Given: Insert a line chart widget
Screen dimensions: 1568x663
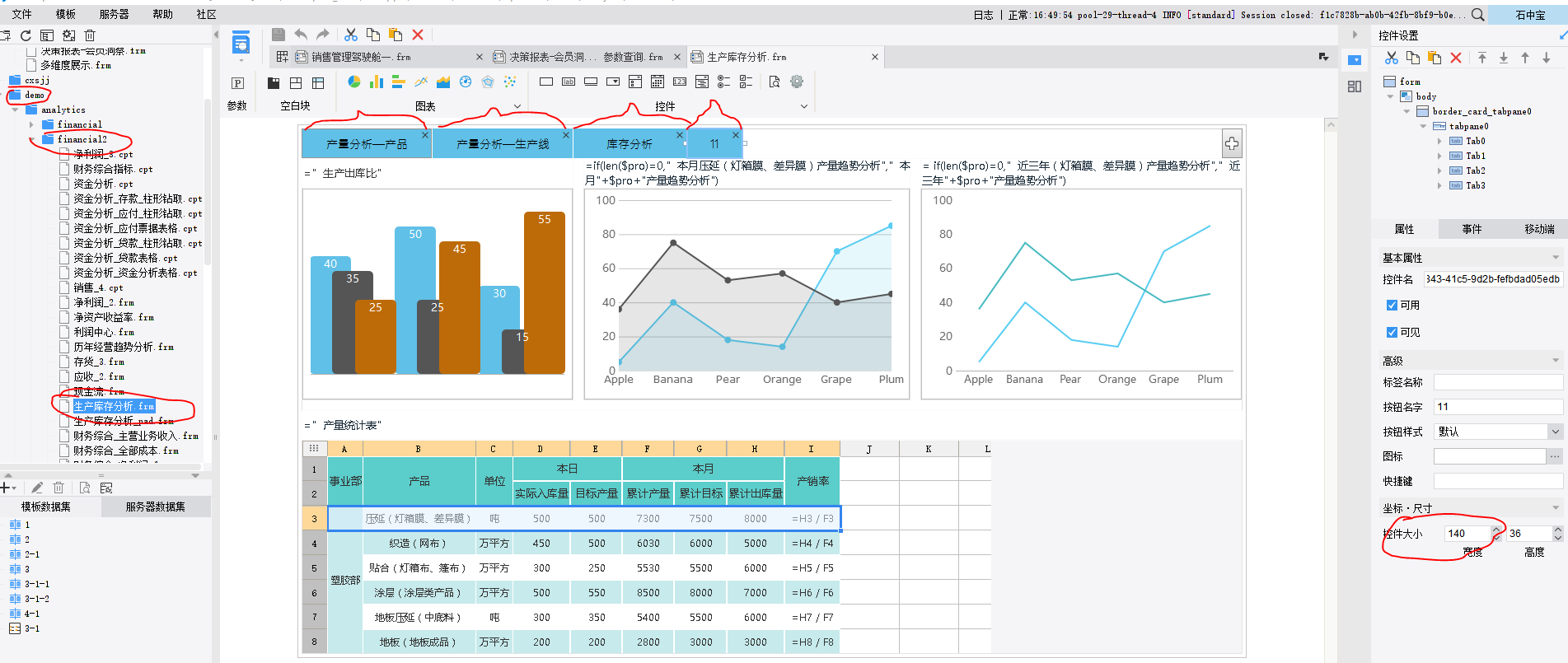Looking at the screenshot, I should tap(421, 82).
